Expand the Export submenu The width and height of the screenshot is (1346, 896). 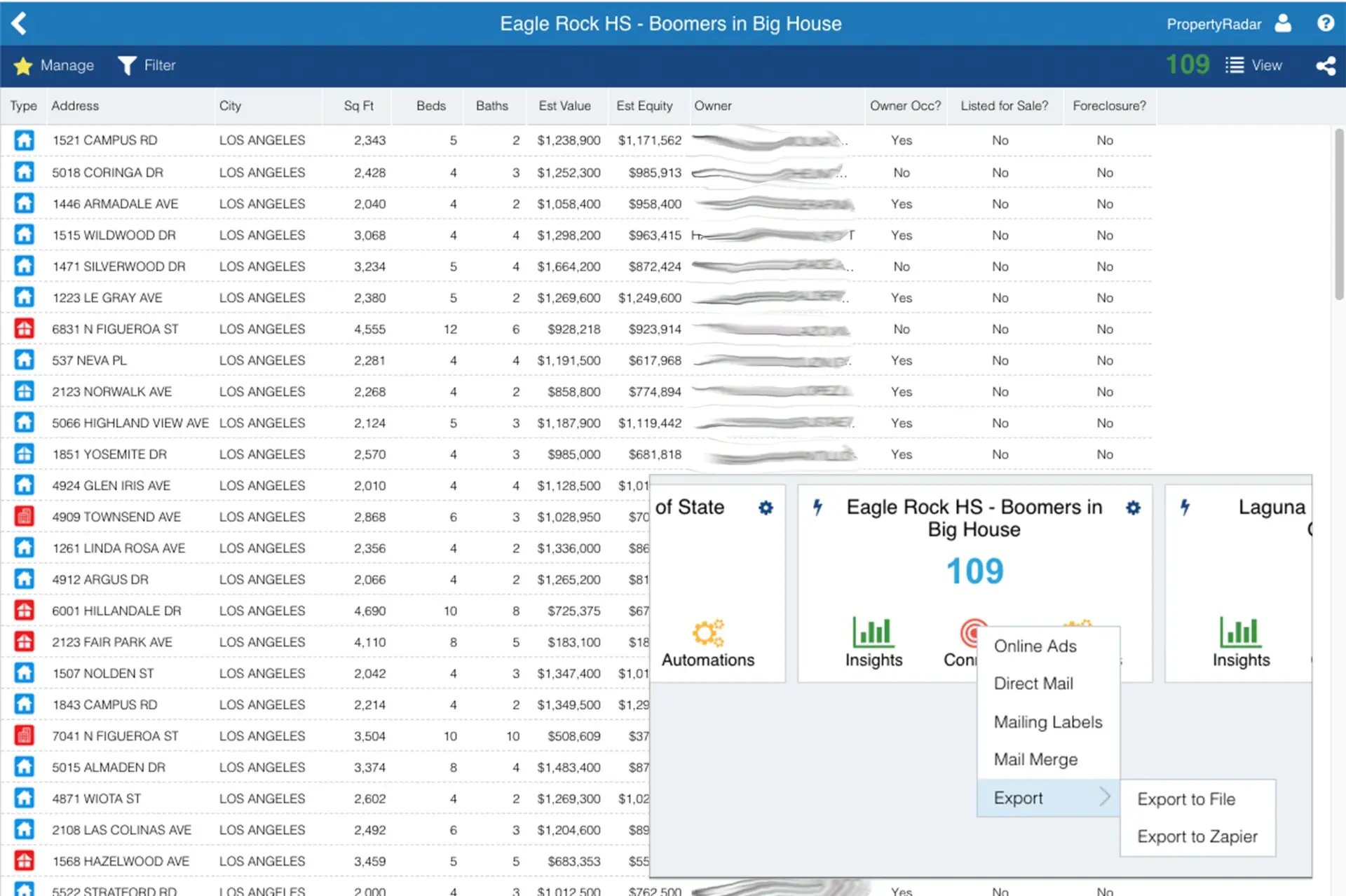click(1049, 798)
